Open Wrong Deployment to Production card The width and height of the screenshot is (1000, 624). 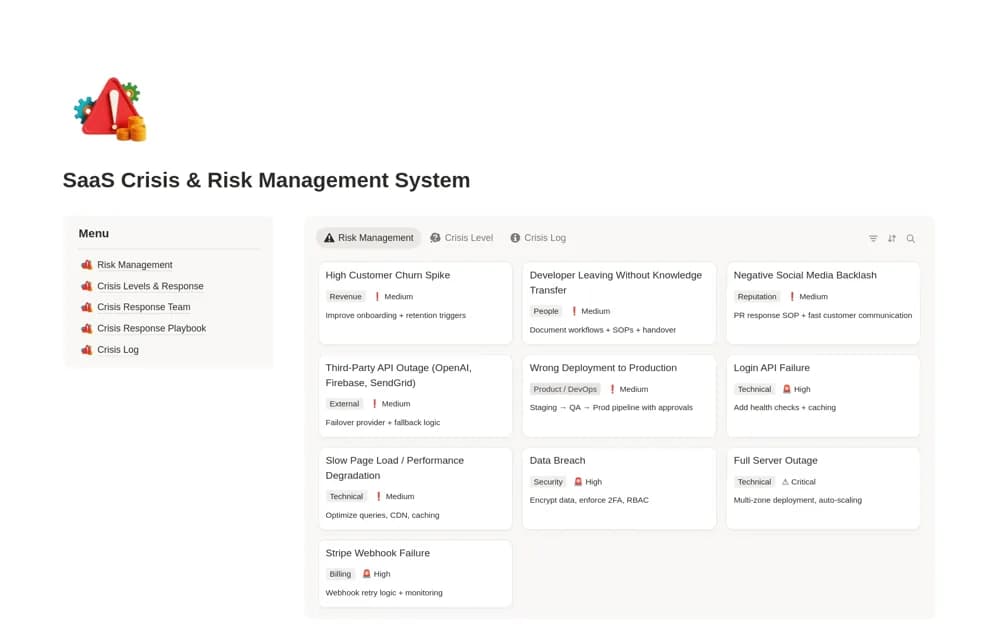[x=619, y=396]
